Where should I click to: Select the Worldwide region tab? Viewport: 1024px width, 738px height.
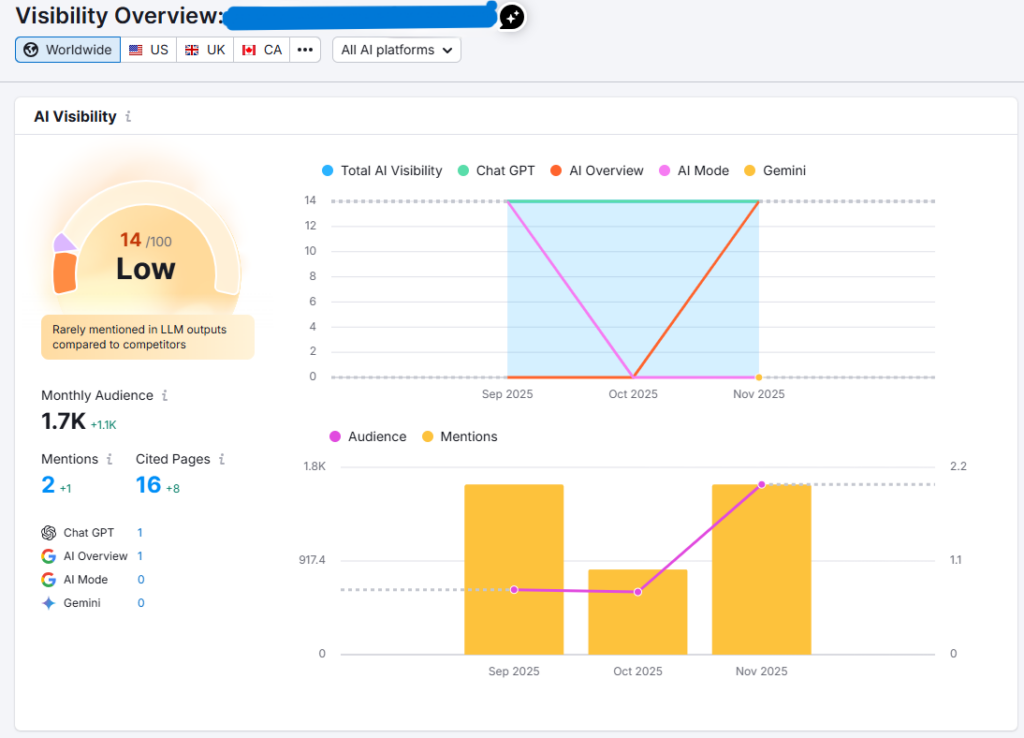coord(68,50)
